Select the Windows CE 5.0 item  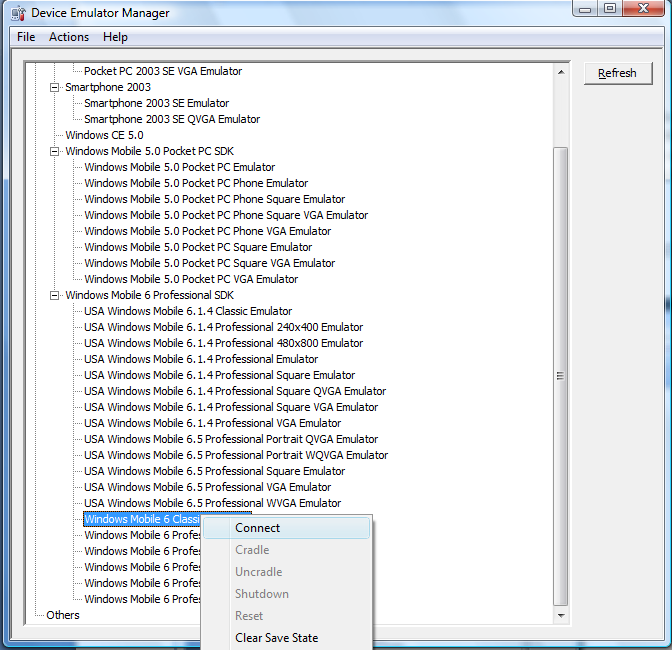[x=104, y=135]
